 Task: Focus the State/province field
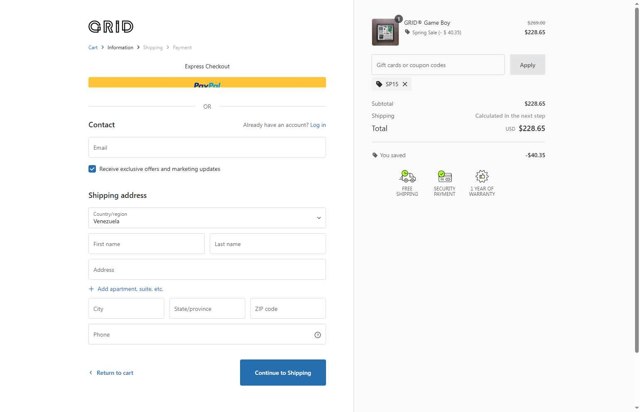click(x=207, y=308)
